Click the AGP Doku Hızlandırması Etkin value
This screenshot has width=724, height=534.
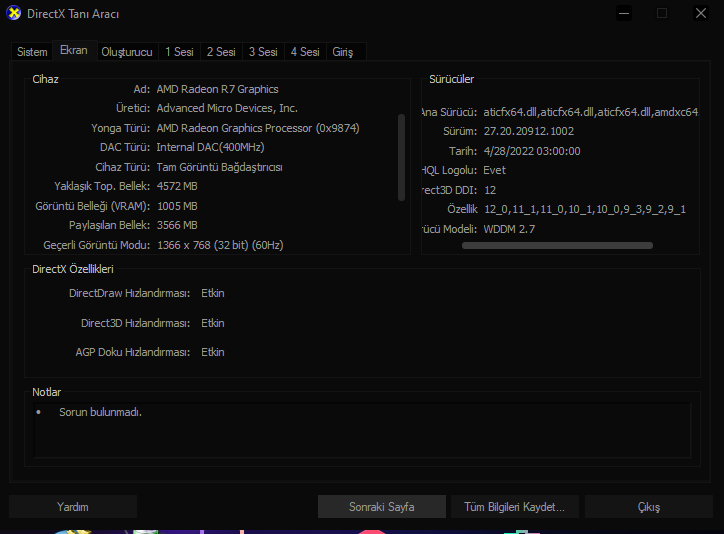(x=213, y=352)
